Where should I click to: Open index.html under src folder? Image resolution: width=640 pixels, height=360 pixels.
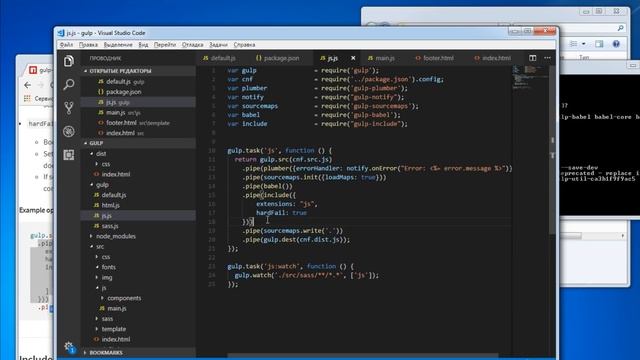coord(138,339)
